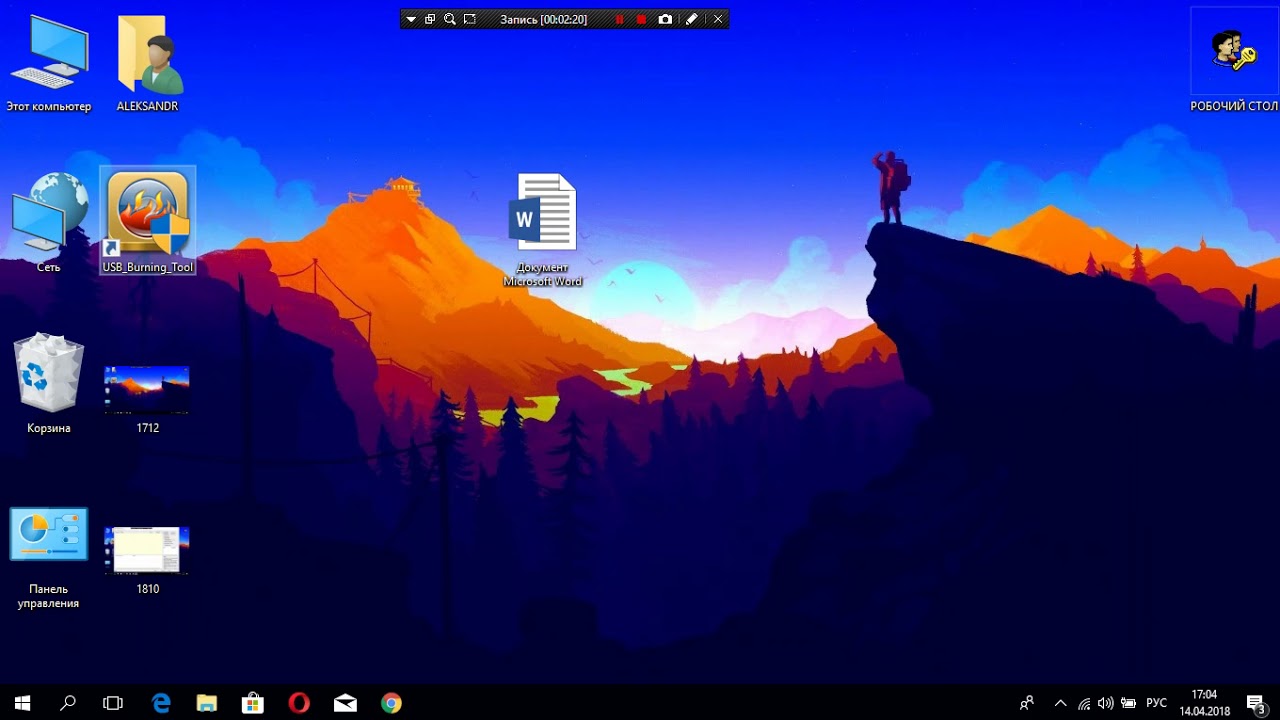The width and height of the screenshot is (1280, 720).
Task: Select the Панель управления desktop icon
Action: (49, 558)
